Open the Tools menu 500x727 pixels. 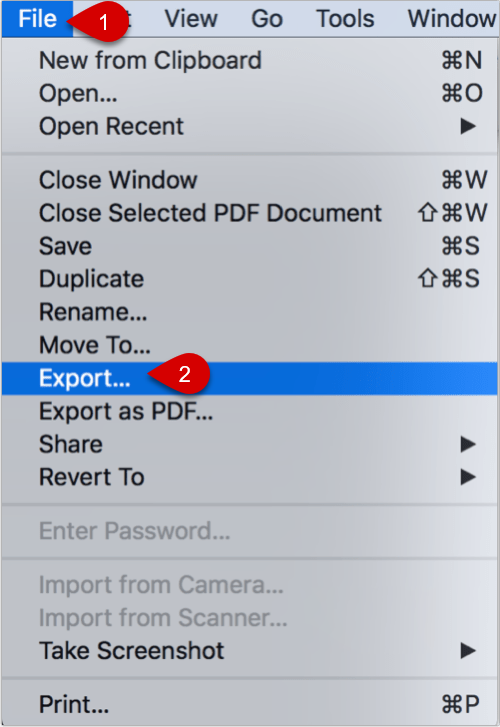[x=345, y=19]
